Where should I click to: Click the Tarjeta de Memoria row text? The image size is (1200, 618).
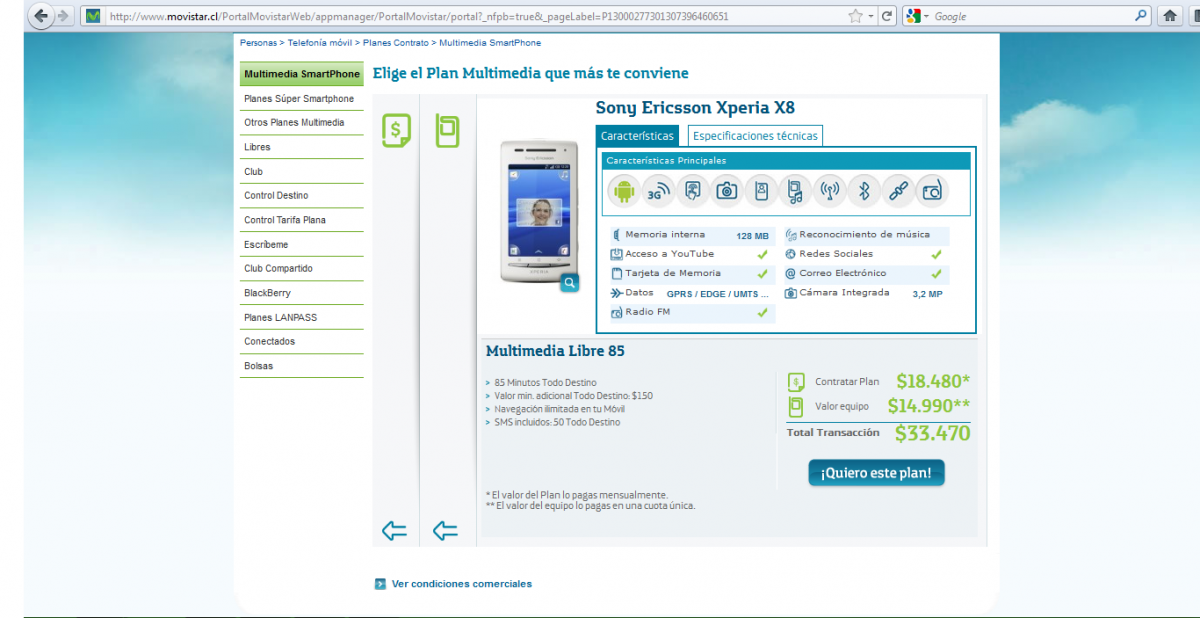672,273
